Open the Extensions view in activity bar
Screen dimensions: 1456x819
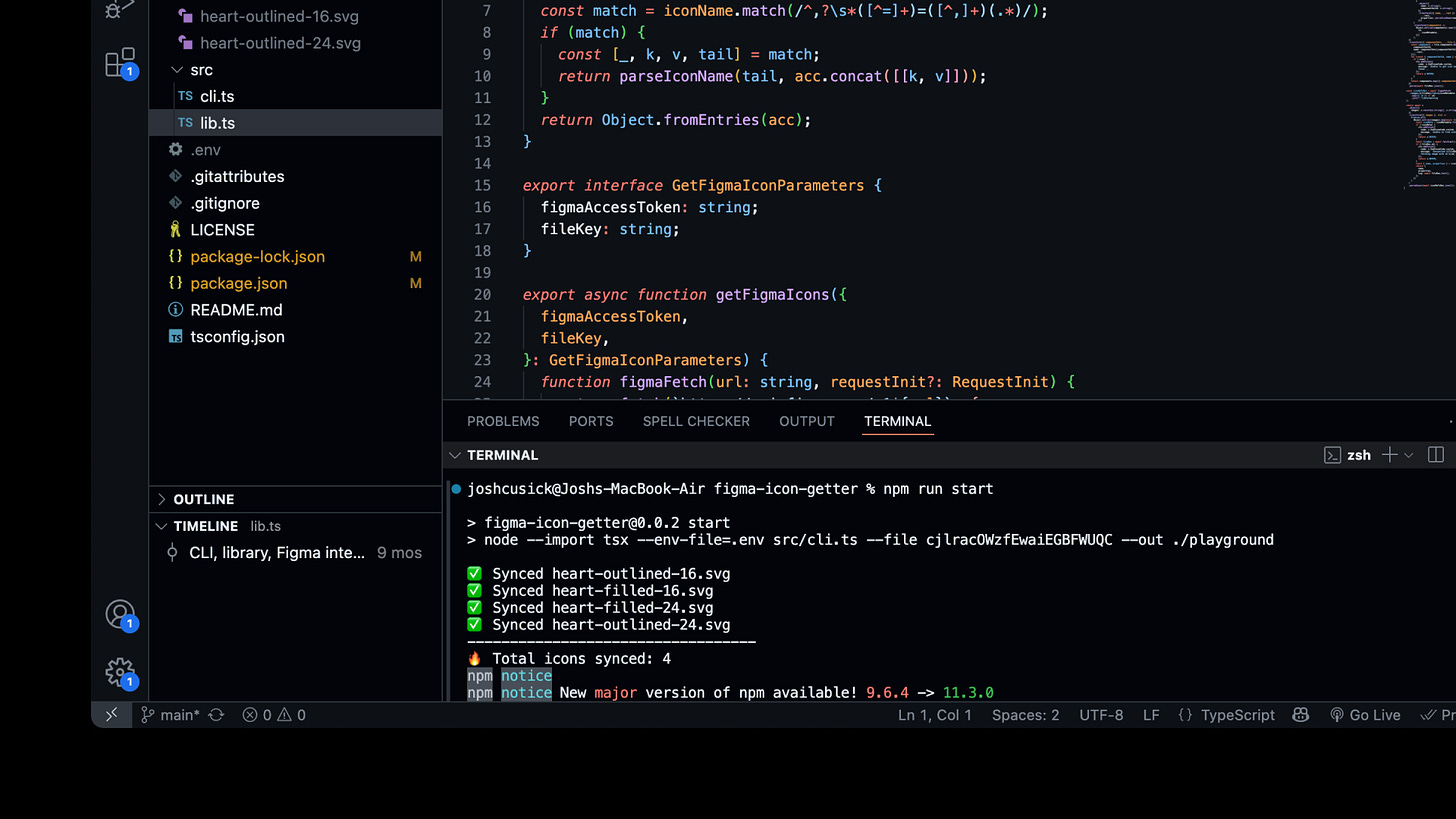coord(120,62)
